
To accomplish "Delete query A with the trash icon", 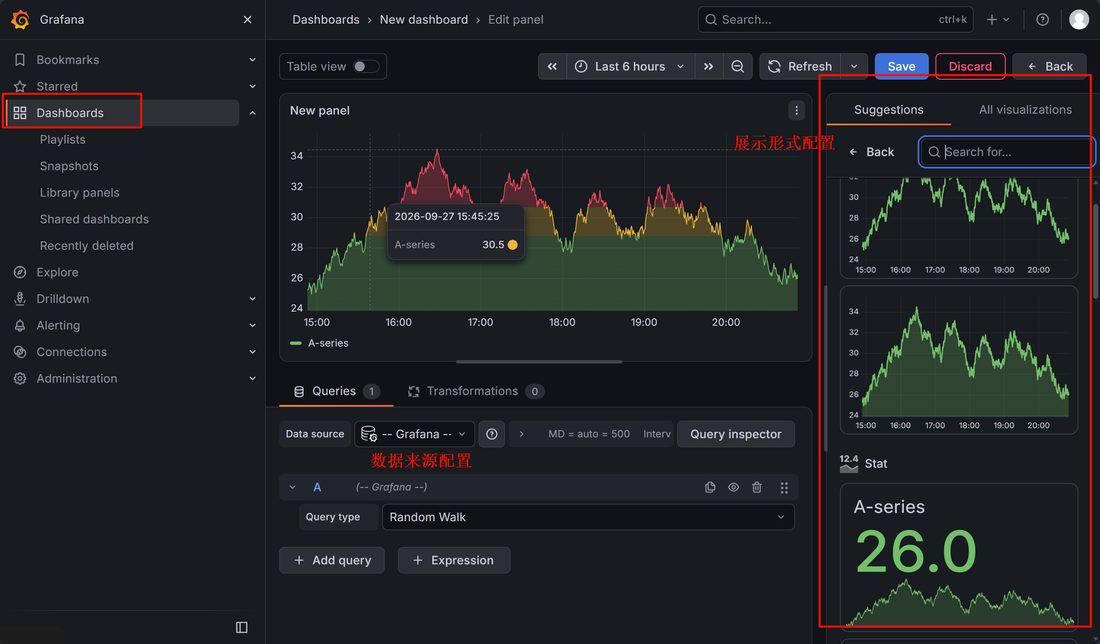I will click(757, 487).
